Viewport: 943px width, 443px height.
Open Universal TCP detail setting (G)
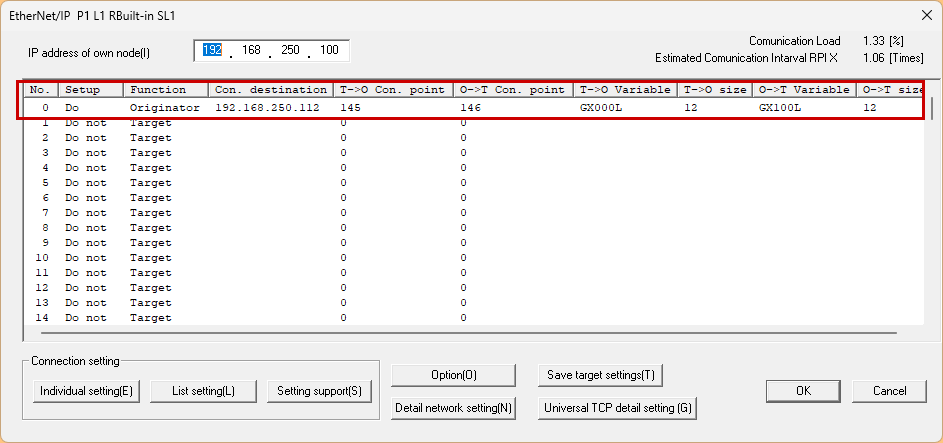click(x=617, y=408)
